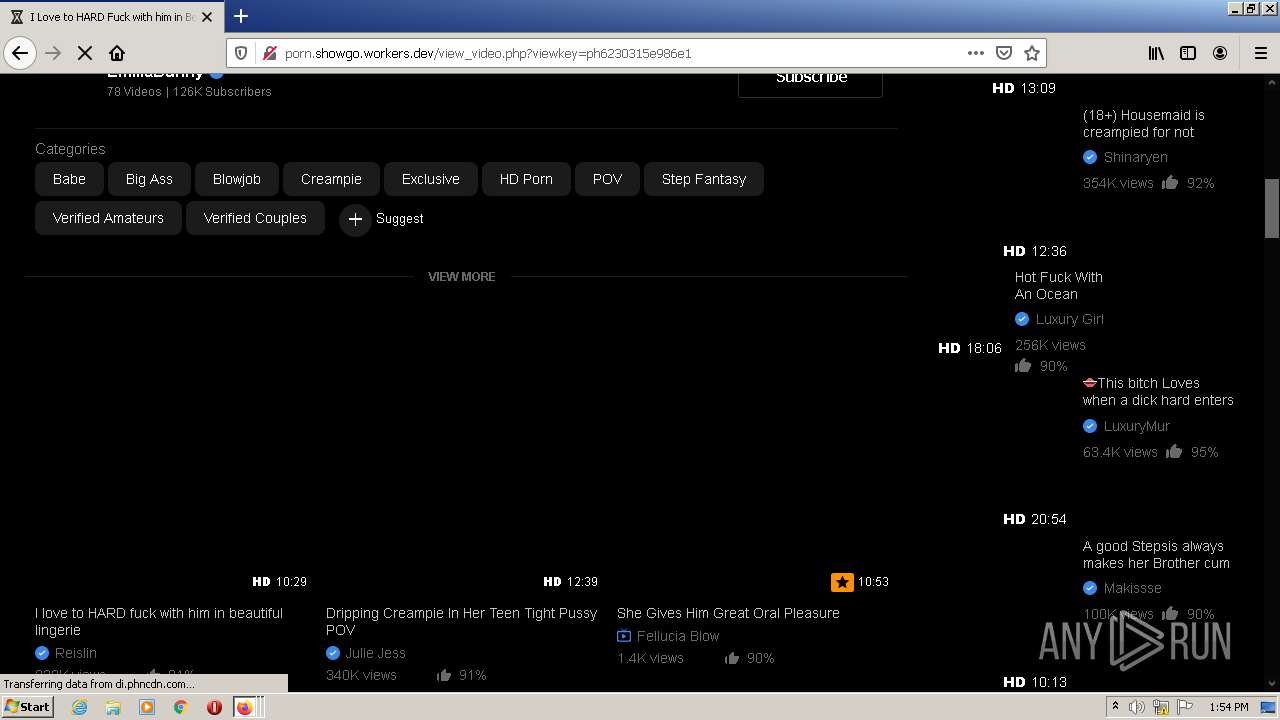Click the taskbar clock 1:54 PM
This screenshot has width=1280, height=720.
[1229, 707]
